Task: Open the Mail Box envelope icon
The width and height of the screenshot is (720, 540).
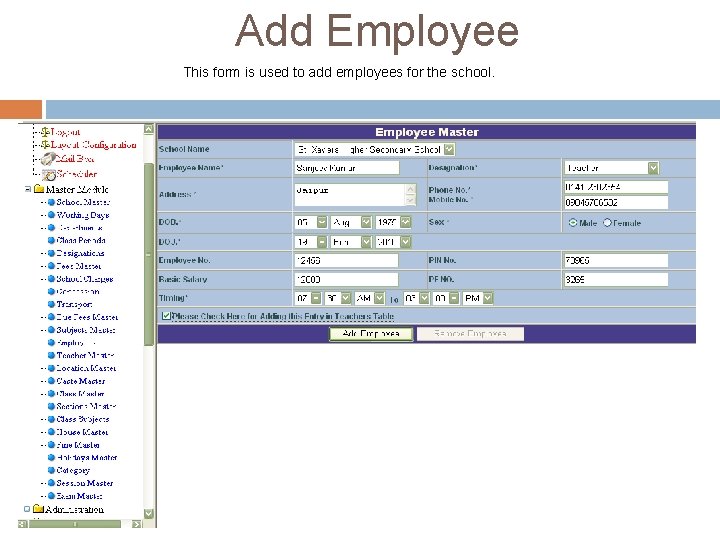Action: coord(48,159)
